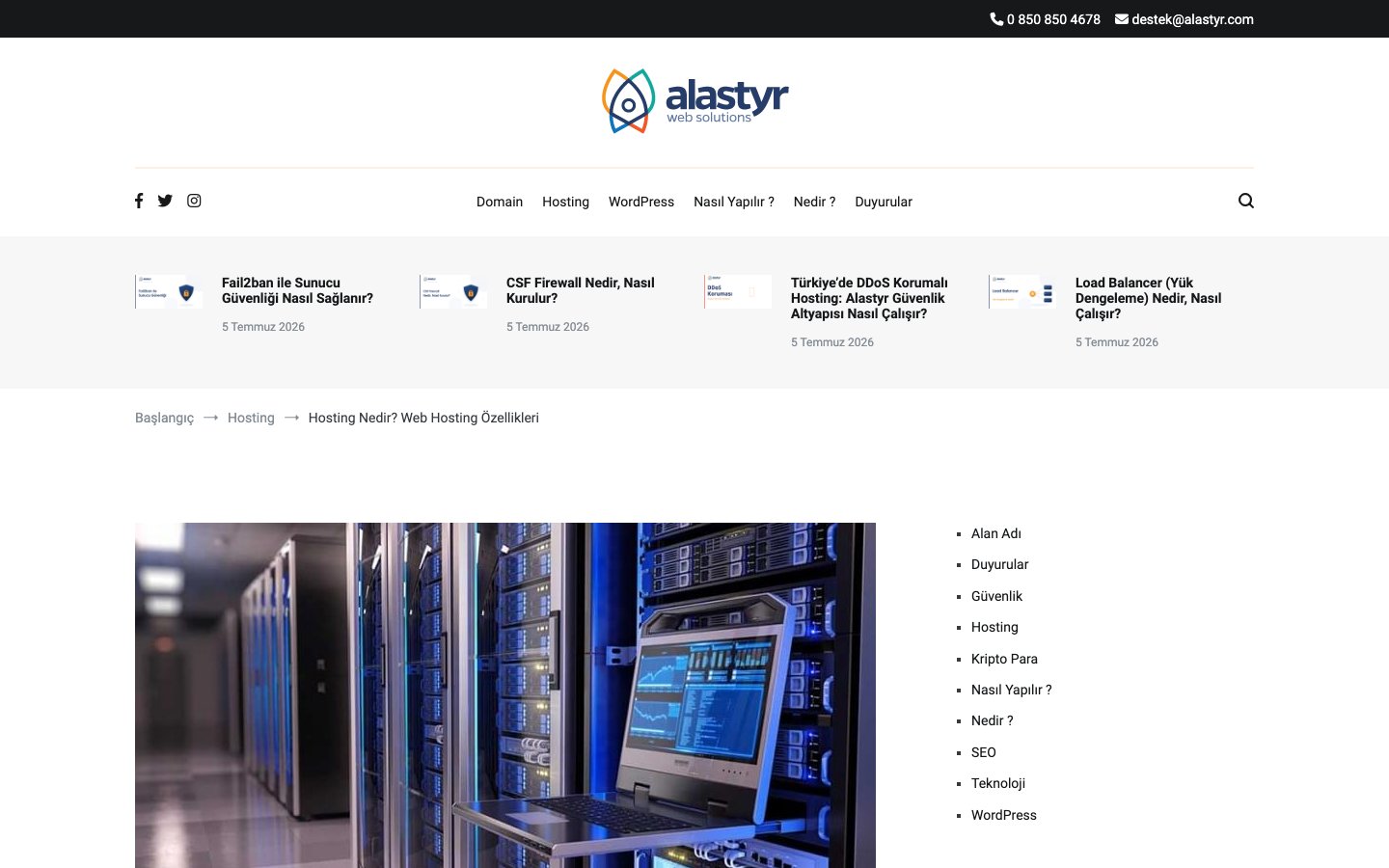Open the Twitter social icon
This screenshot has width=1389, height=868.
[165, 201]
